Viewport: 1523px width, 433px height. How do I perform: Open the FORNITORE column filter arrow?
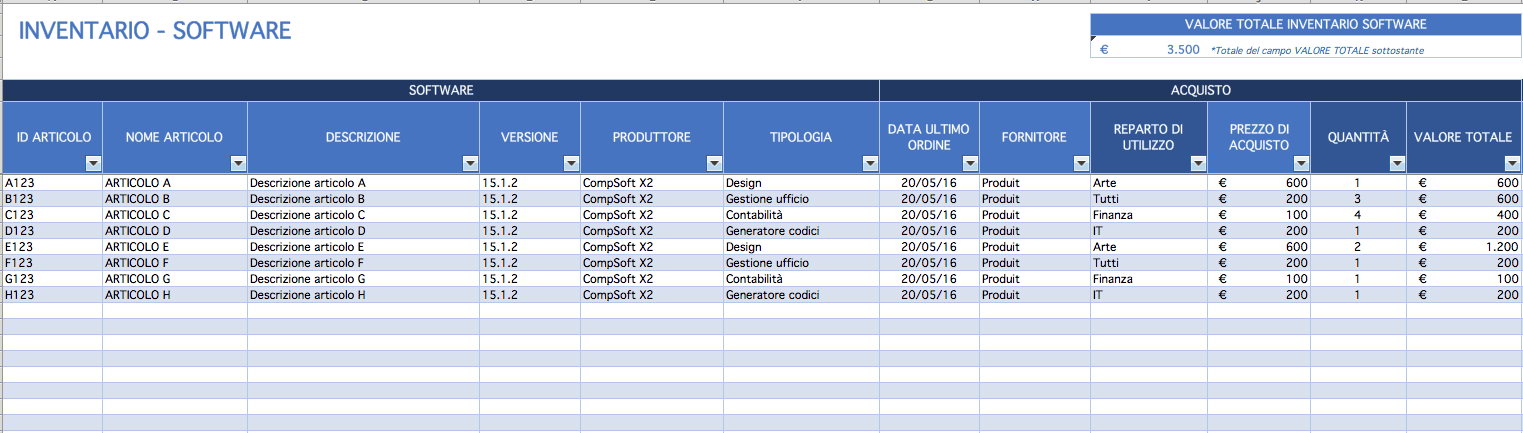[1081, 163]
